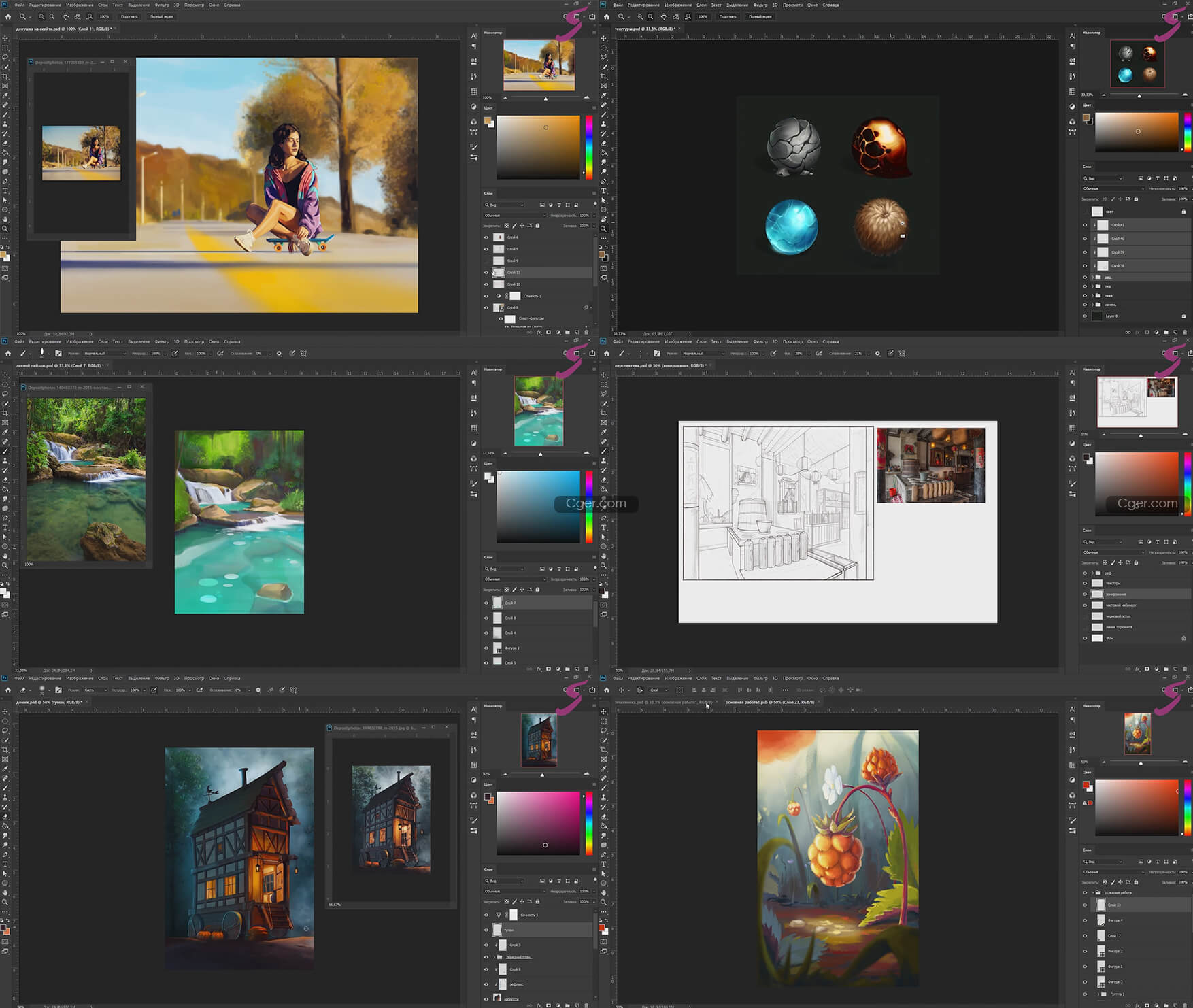Open Файл menu in девушка на скейте window
This screenshot has height=1008, width=1193.
(x=20, y=5)
